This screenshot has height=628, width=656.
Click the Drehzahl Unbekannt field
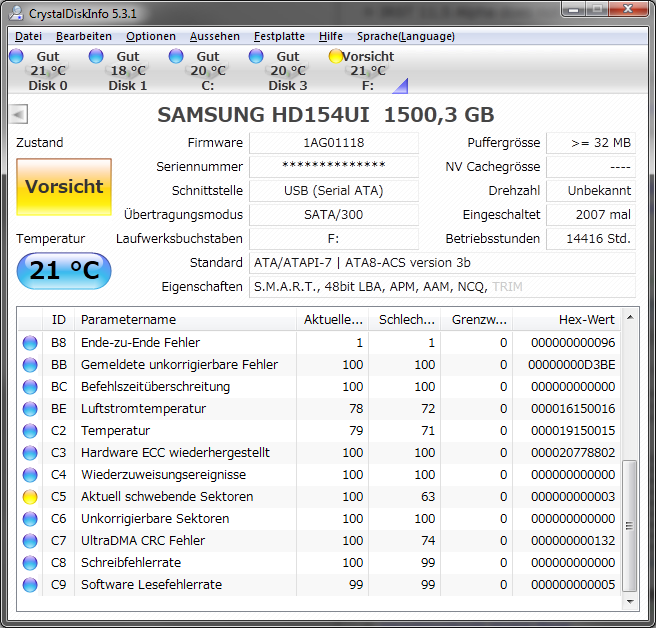(x=591, y=191)
